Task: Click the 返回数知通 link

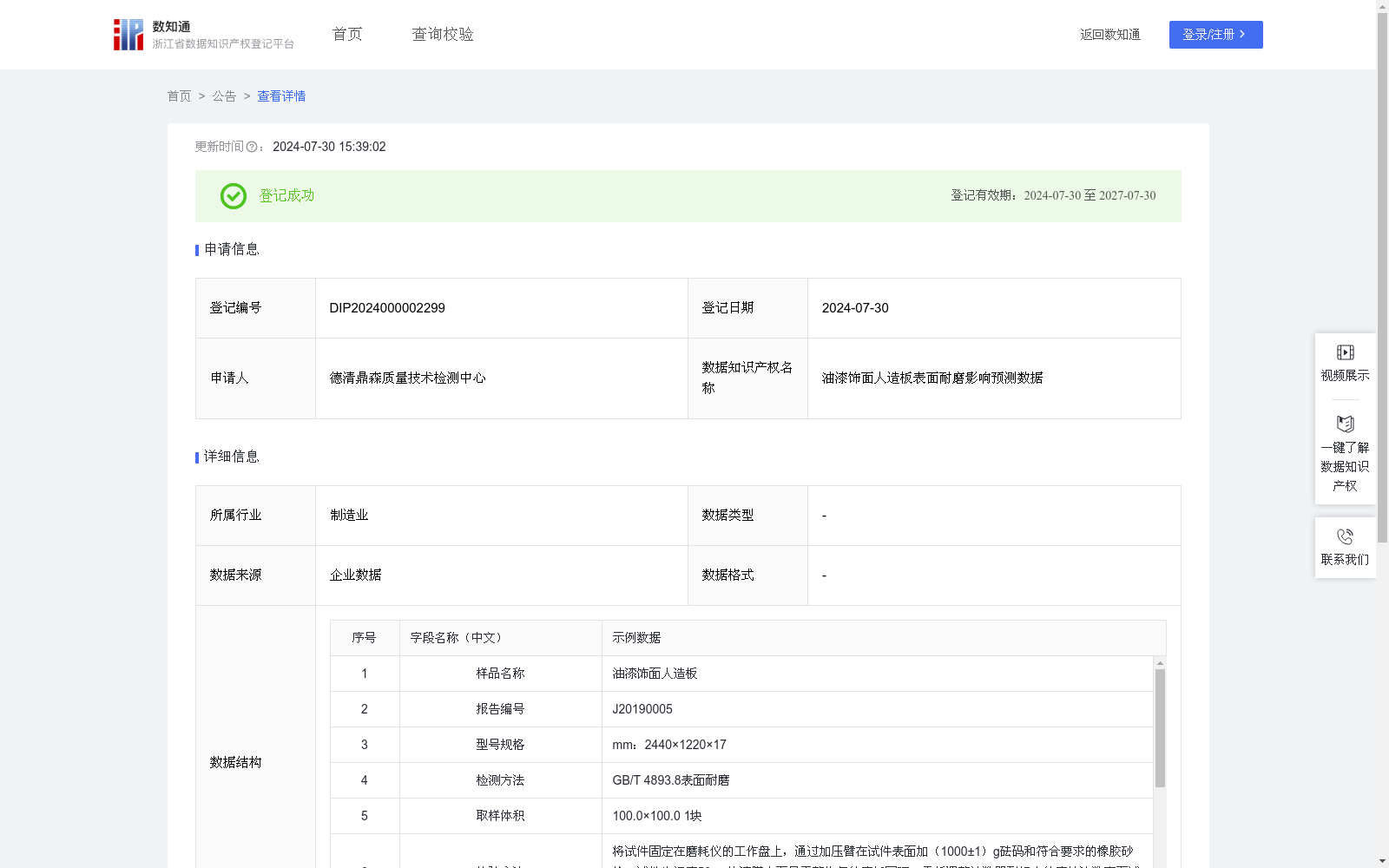Action: coord(1110,35)
